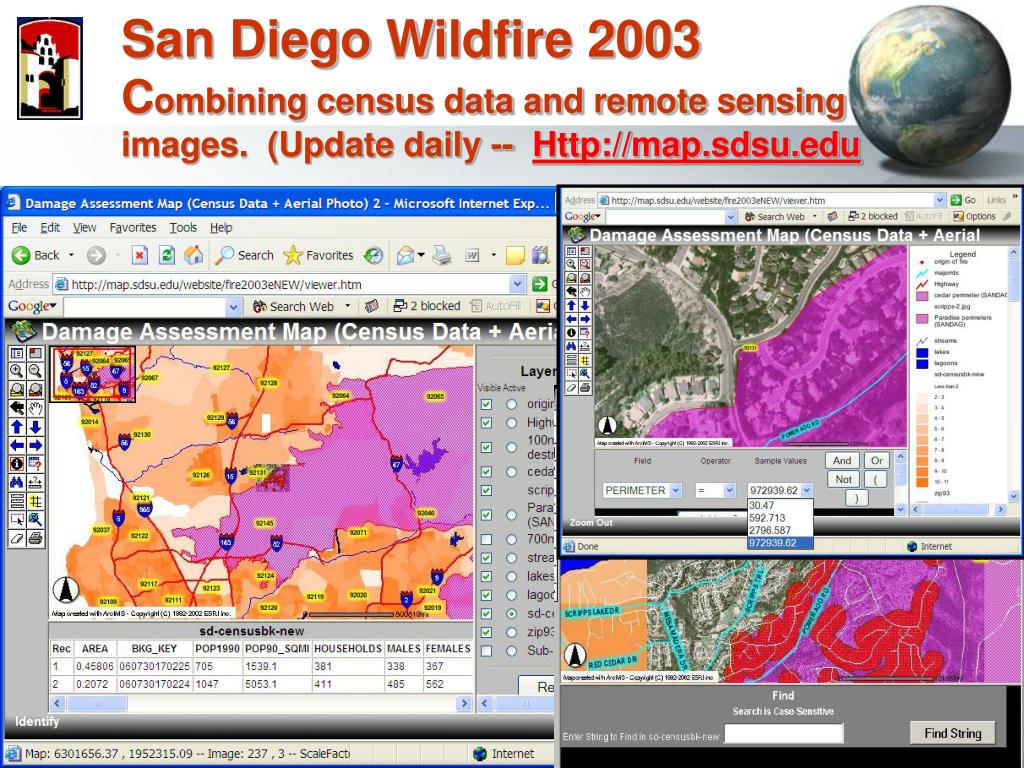Open the Help menu

(221, 227)
